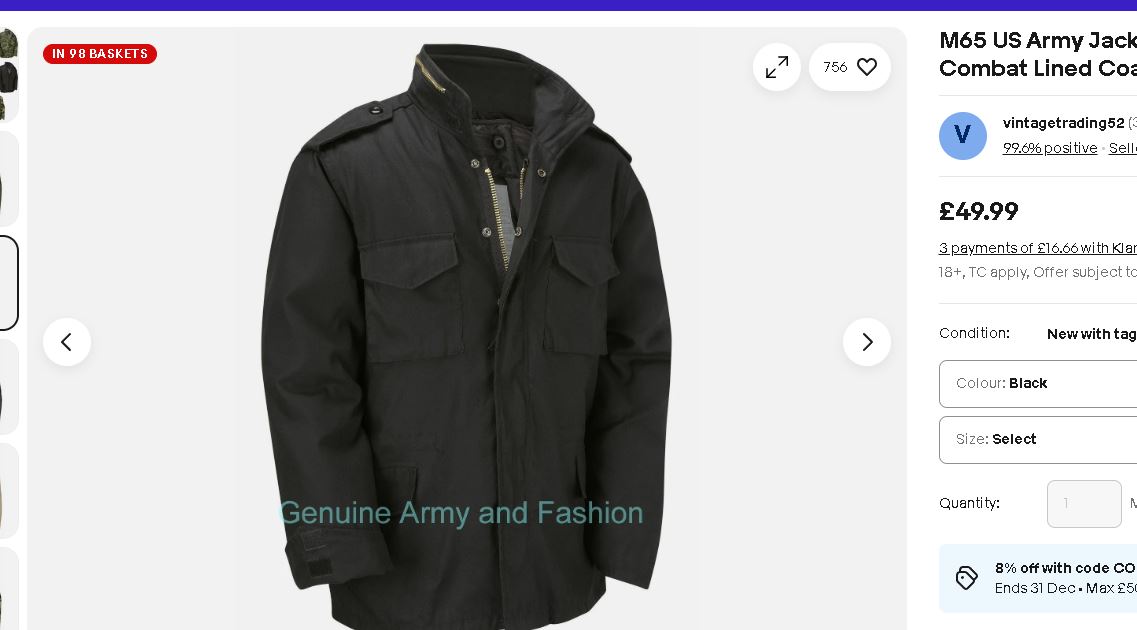Expand the product image to full screen

point(777,67)
